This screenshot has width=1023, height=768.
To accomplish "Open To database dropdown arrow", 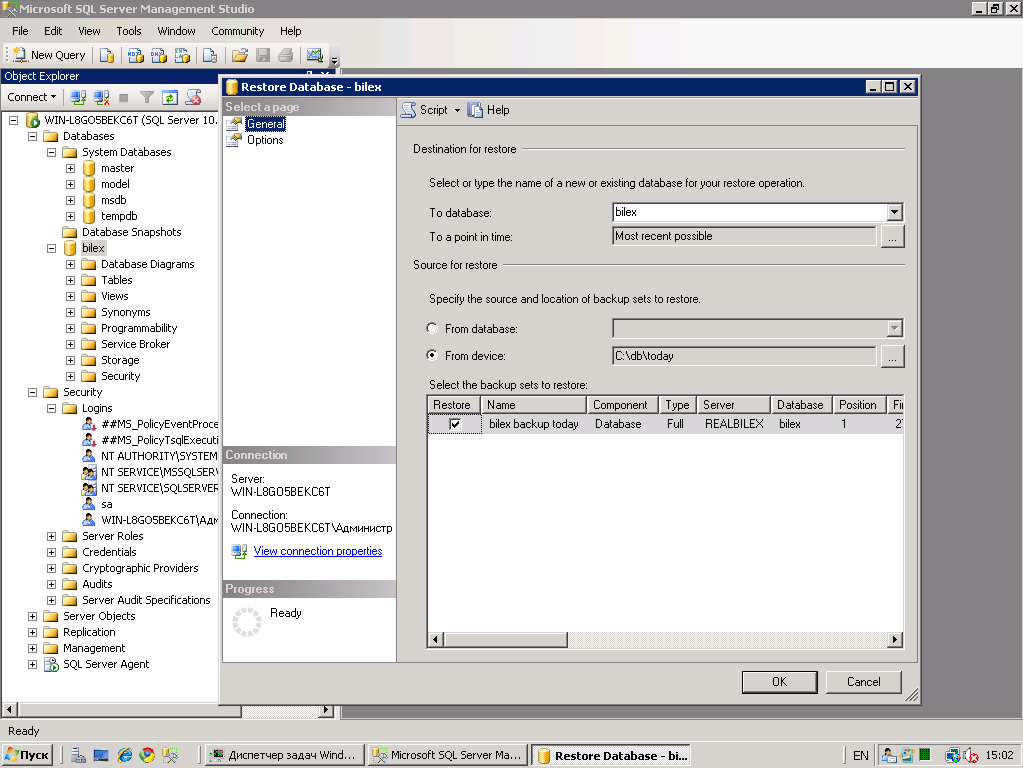I will [x=894, y=212].
